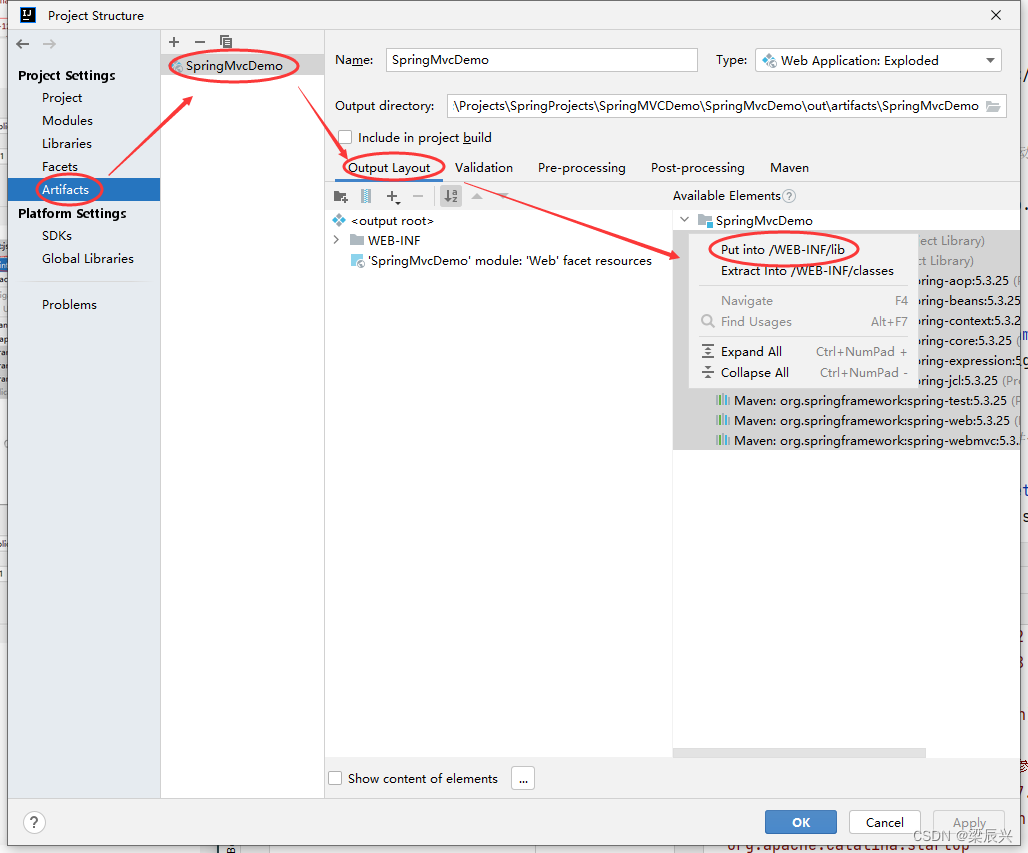Open SDKs under Platform Settings
Image resolution: width=1028 pixels, height=853 pixels.
(x=57, y=235)
